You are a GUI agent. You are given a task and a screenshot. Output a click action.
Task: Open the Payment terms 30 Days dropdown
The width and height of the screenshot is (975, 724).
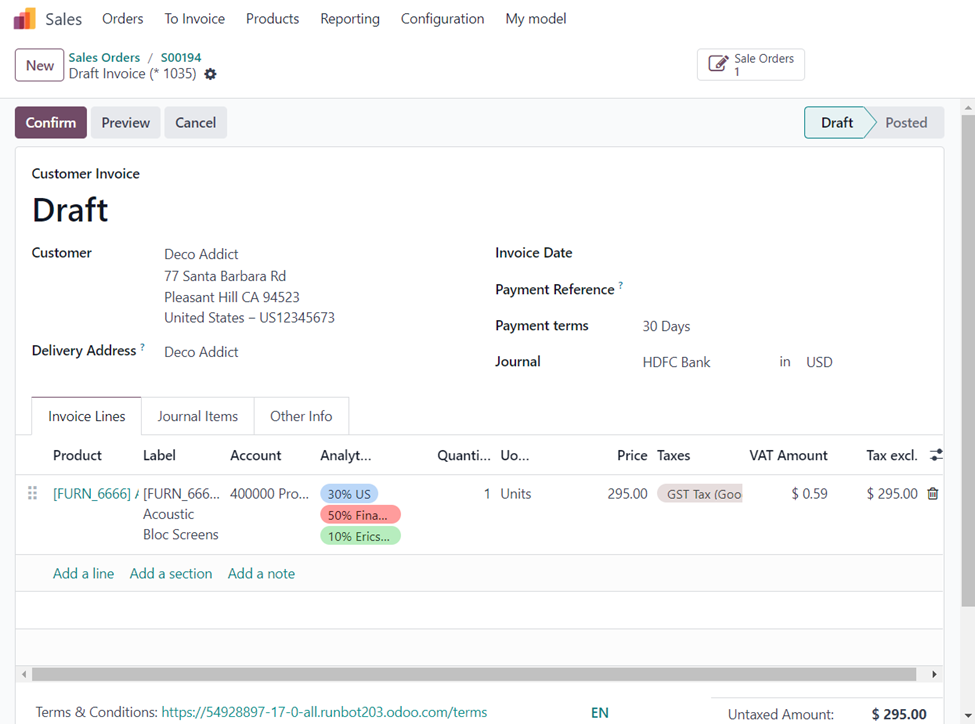tap(700, 326)
